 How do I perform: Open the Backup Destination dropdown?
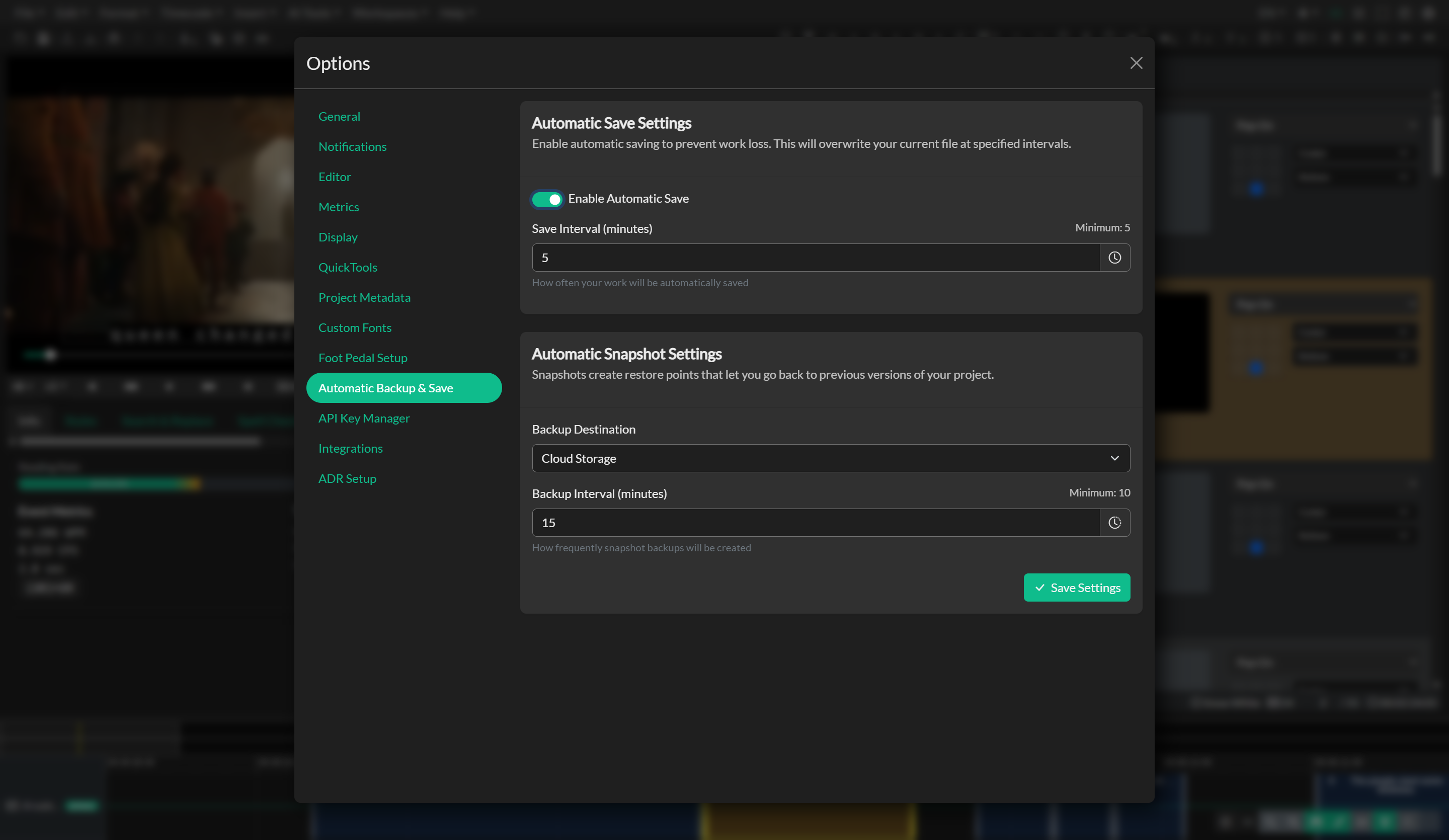831,458
